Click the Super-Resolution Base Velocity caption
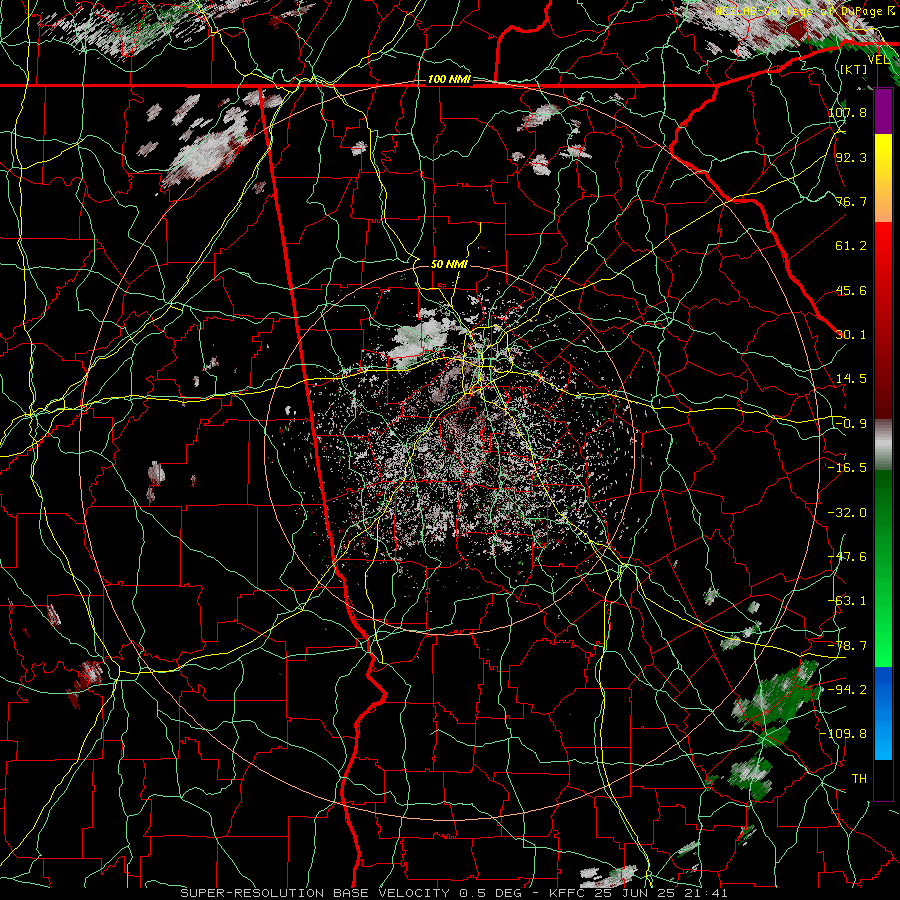Viewport: 900px width, 900px height. click(x=454, y=893)
